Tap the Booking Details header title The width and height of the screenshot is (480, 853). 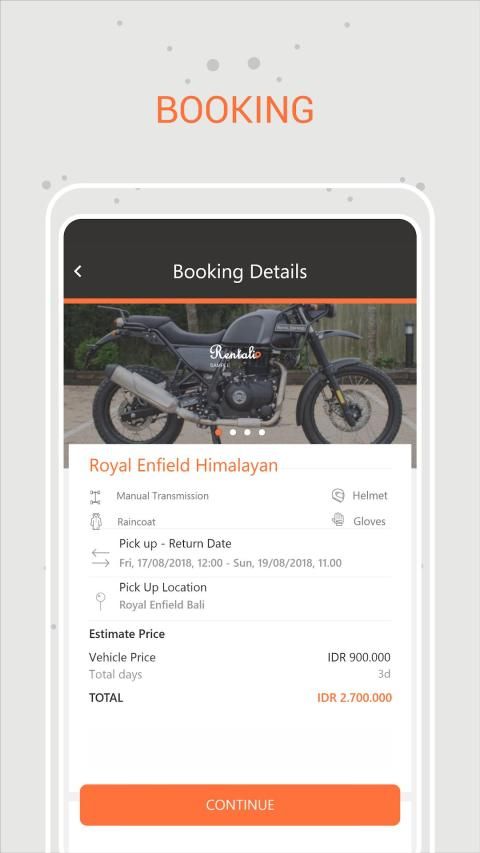[x=240, y=271]
